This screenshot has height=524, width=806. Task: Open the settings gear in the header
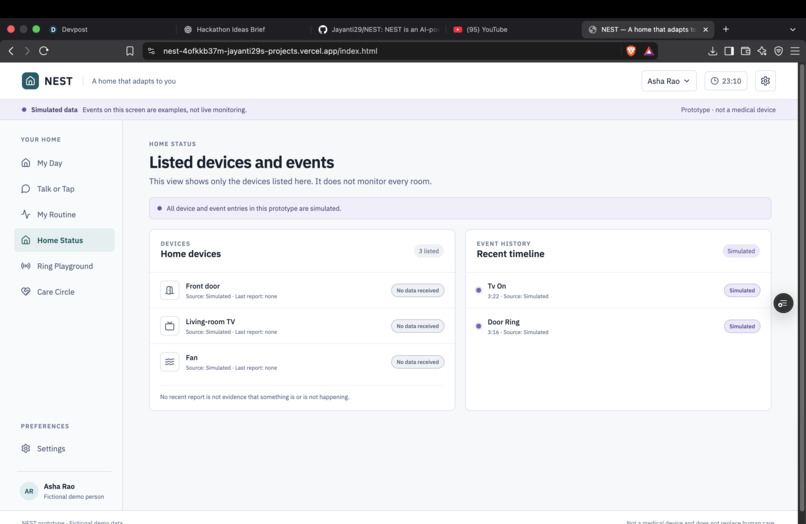765,81
